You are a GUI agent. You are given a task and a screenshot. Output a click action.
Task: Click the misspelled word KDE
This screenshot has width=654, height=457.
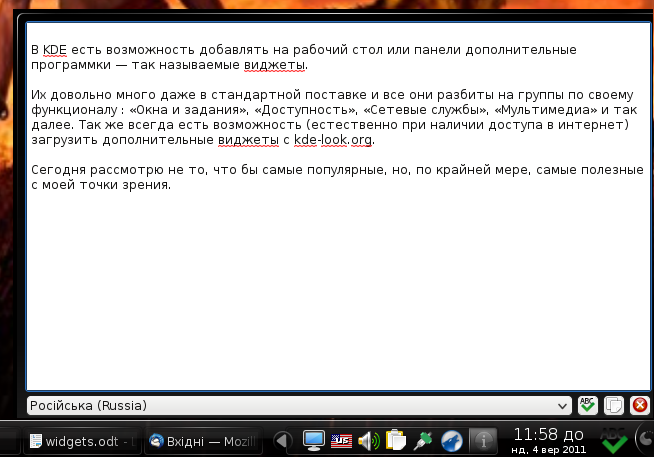click(x=55, y=50)
